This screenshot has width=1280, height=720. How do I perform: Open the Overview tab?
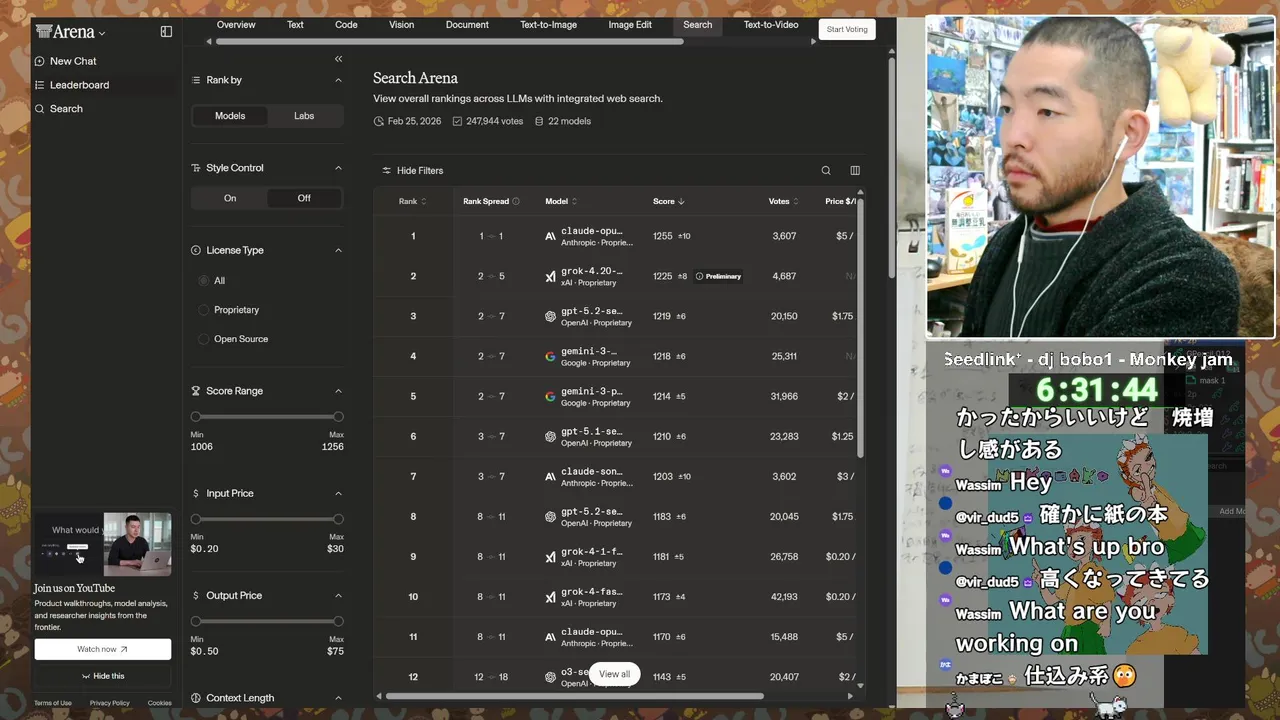click(236, 25)
